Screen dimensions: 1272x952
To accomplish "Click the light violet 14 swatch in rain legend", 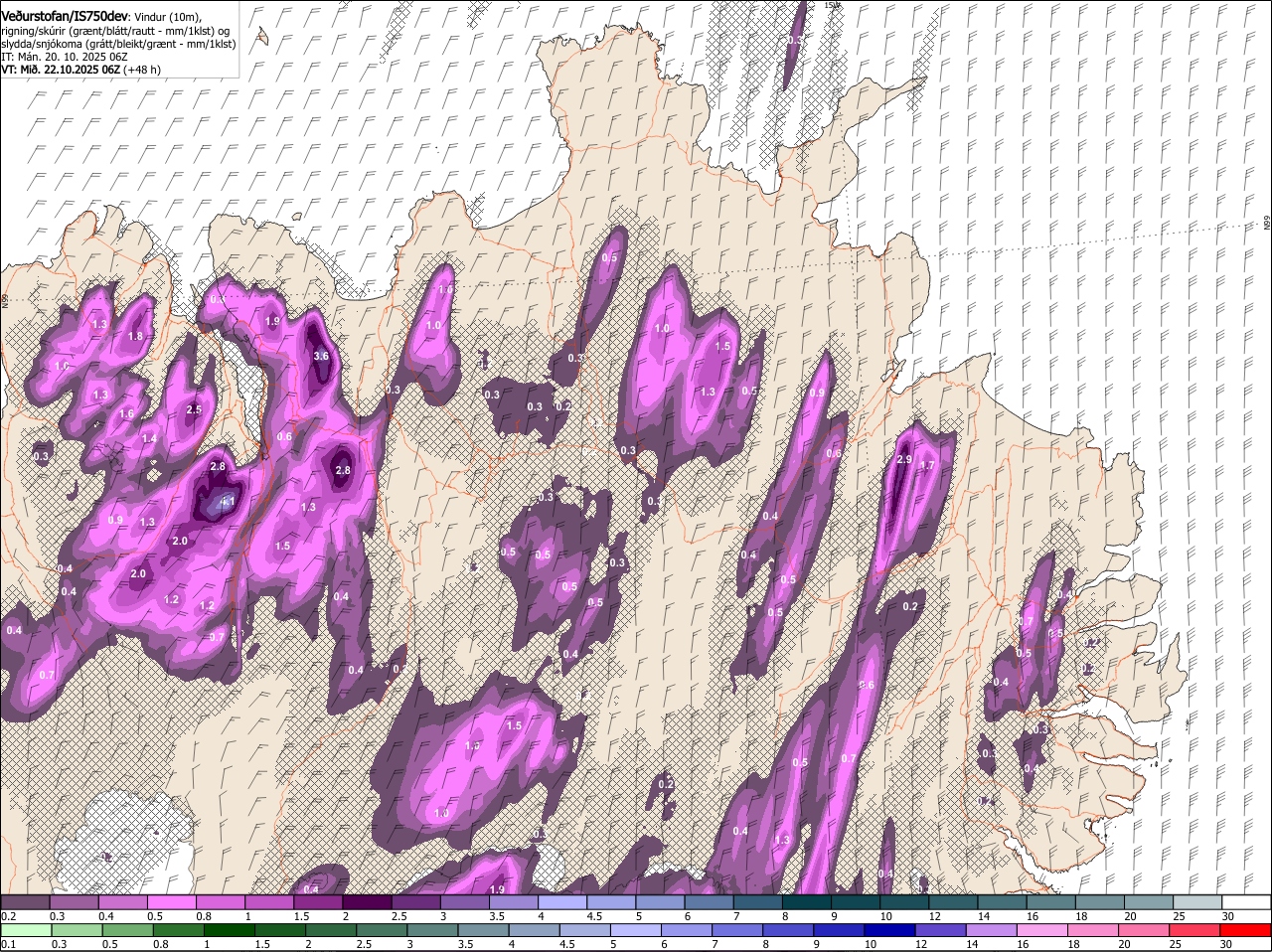I will (990, 930).
